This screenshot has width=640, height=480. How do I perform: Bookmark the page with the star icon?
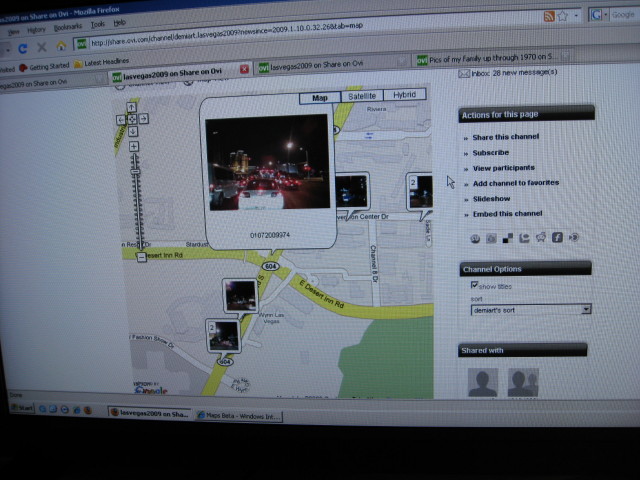(x=563, y=16)
